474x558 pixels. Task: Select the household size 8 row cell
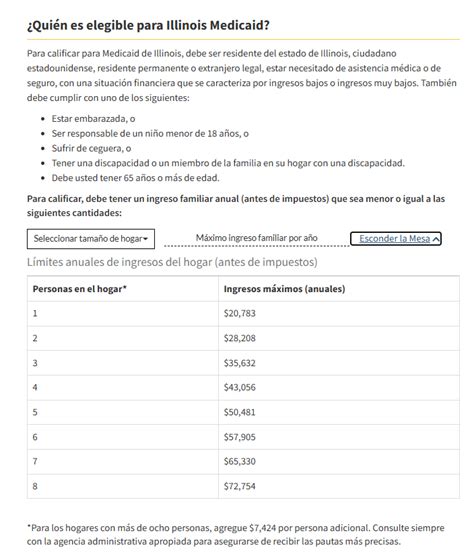pyautogui.click(x=123, y=486)
